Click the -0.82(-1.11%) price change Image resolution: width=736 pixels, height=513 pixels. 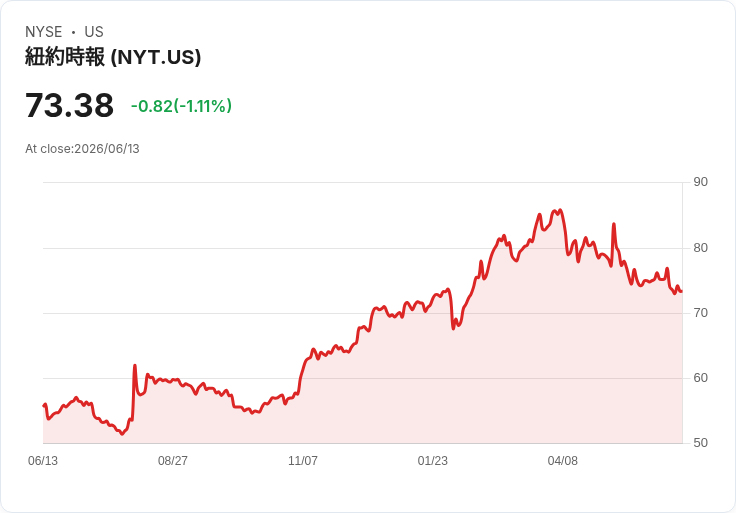tap(181, 106)
